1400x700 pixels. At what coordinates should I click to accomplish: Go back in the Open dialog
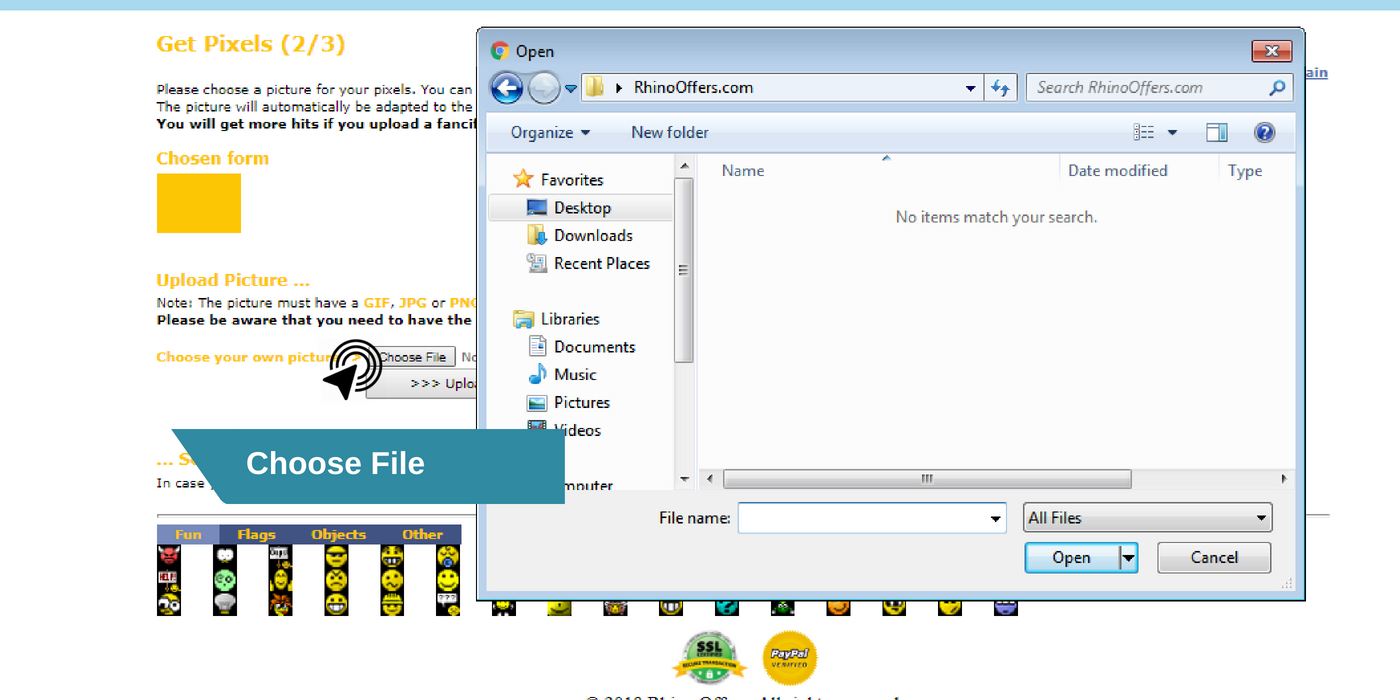click(507, 88)
